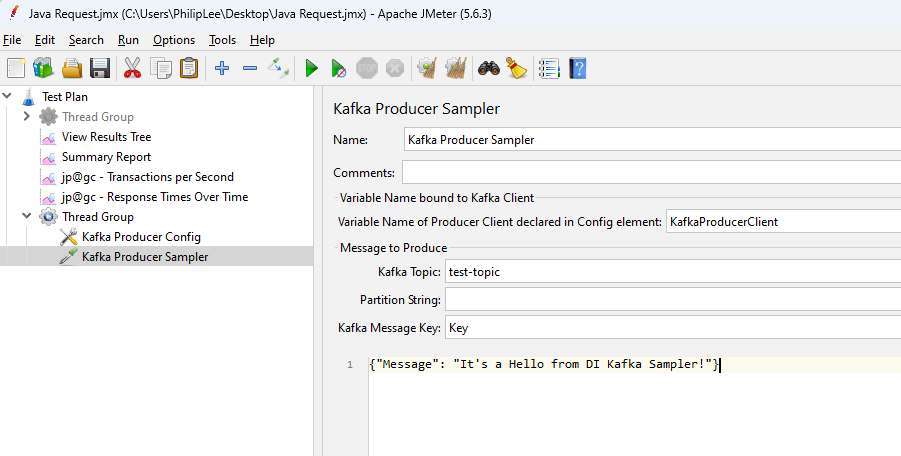Click the Cut scissors icon

[132, 68]
